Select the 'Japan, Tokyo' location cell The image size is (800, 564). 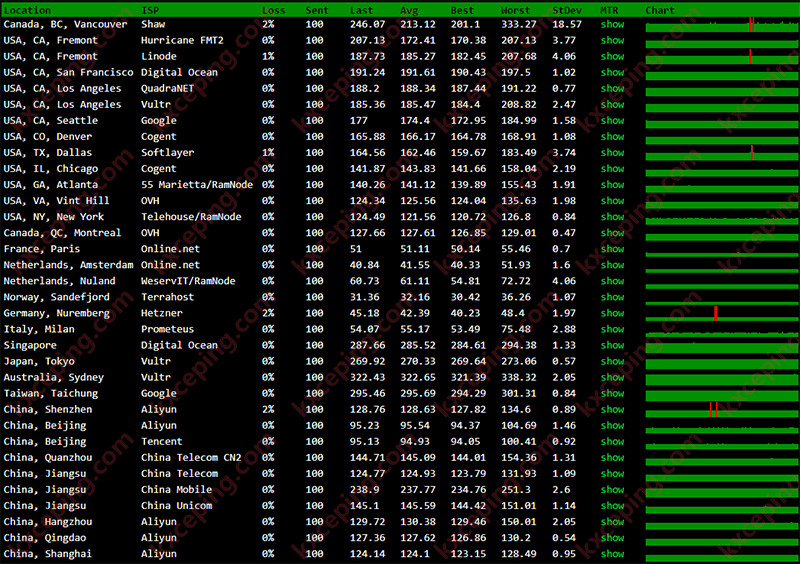pos(39,361)
